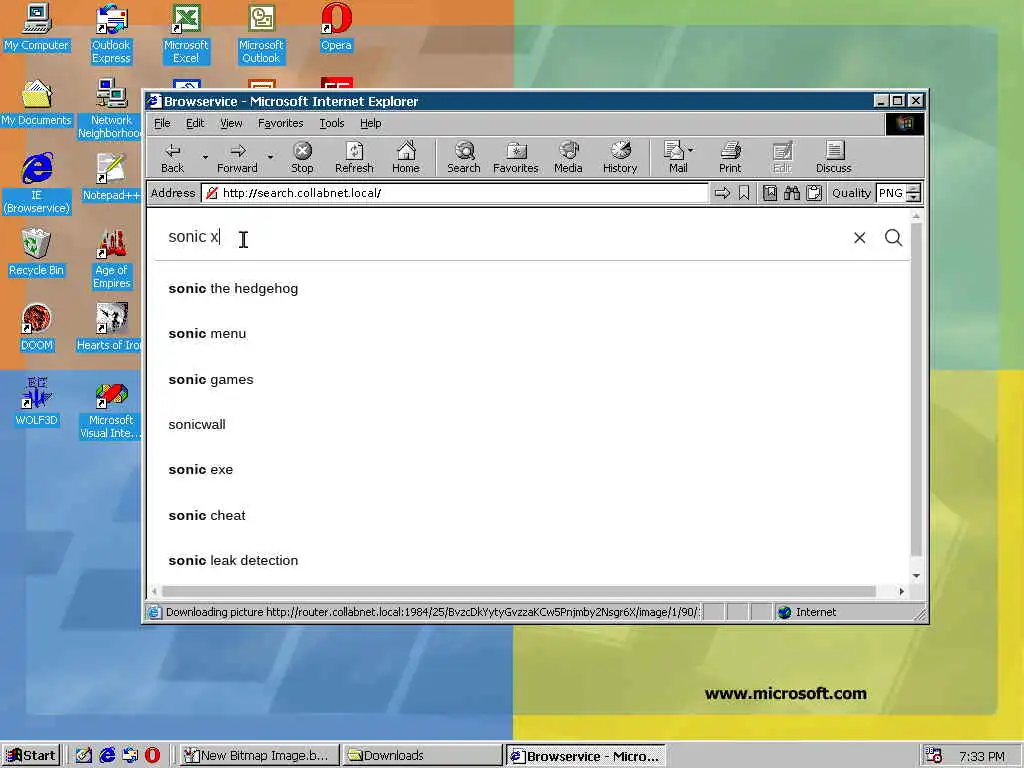Click the clipboard icon near Quality
The width and height of the screenshot is (1024, 768).
(814, 193)
